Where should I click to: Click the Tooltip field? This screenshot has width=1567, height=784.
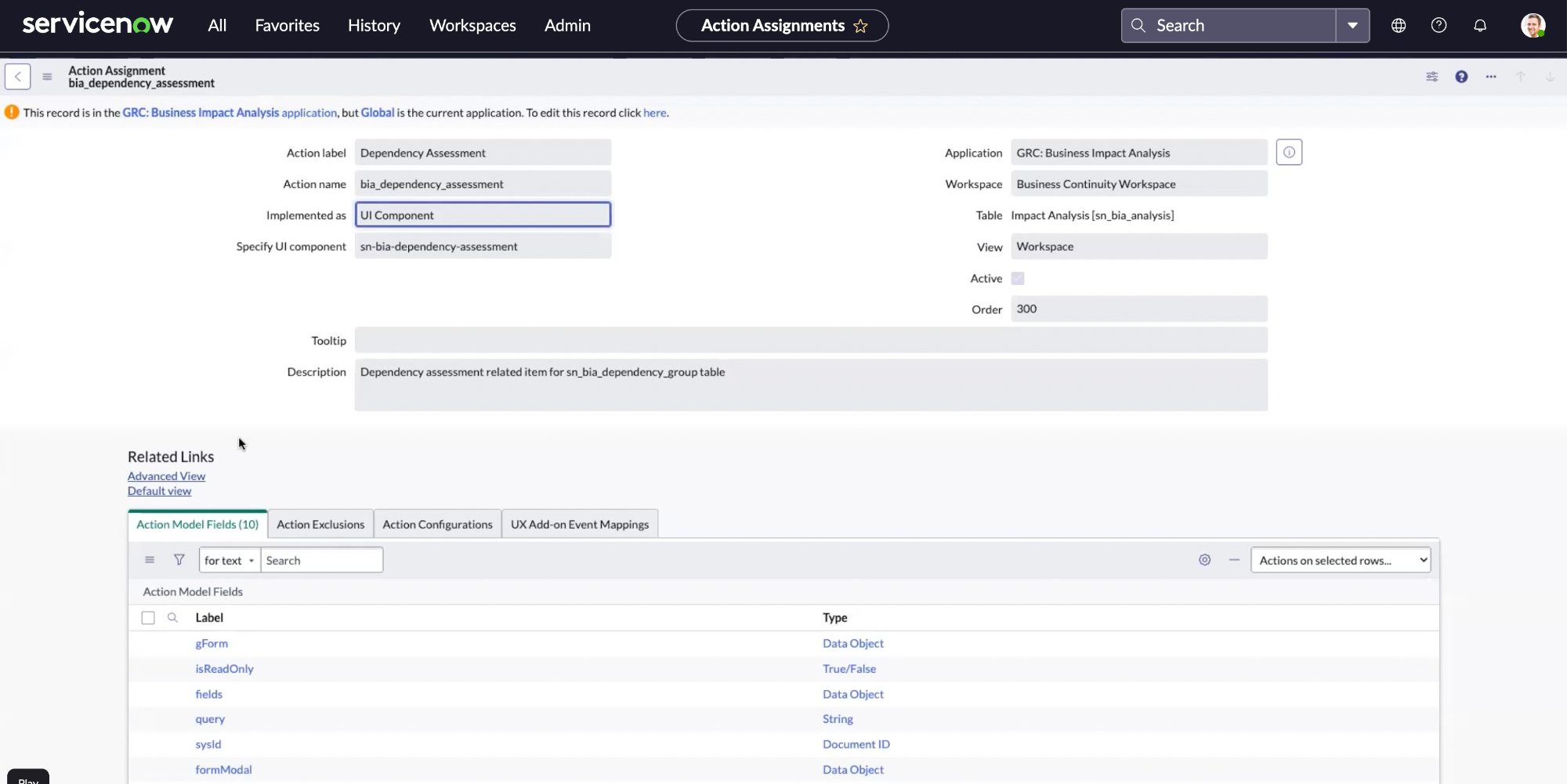tap(811, 340)
